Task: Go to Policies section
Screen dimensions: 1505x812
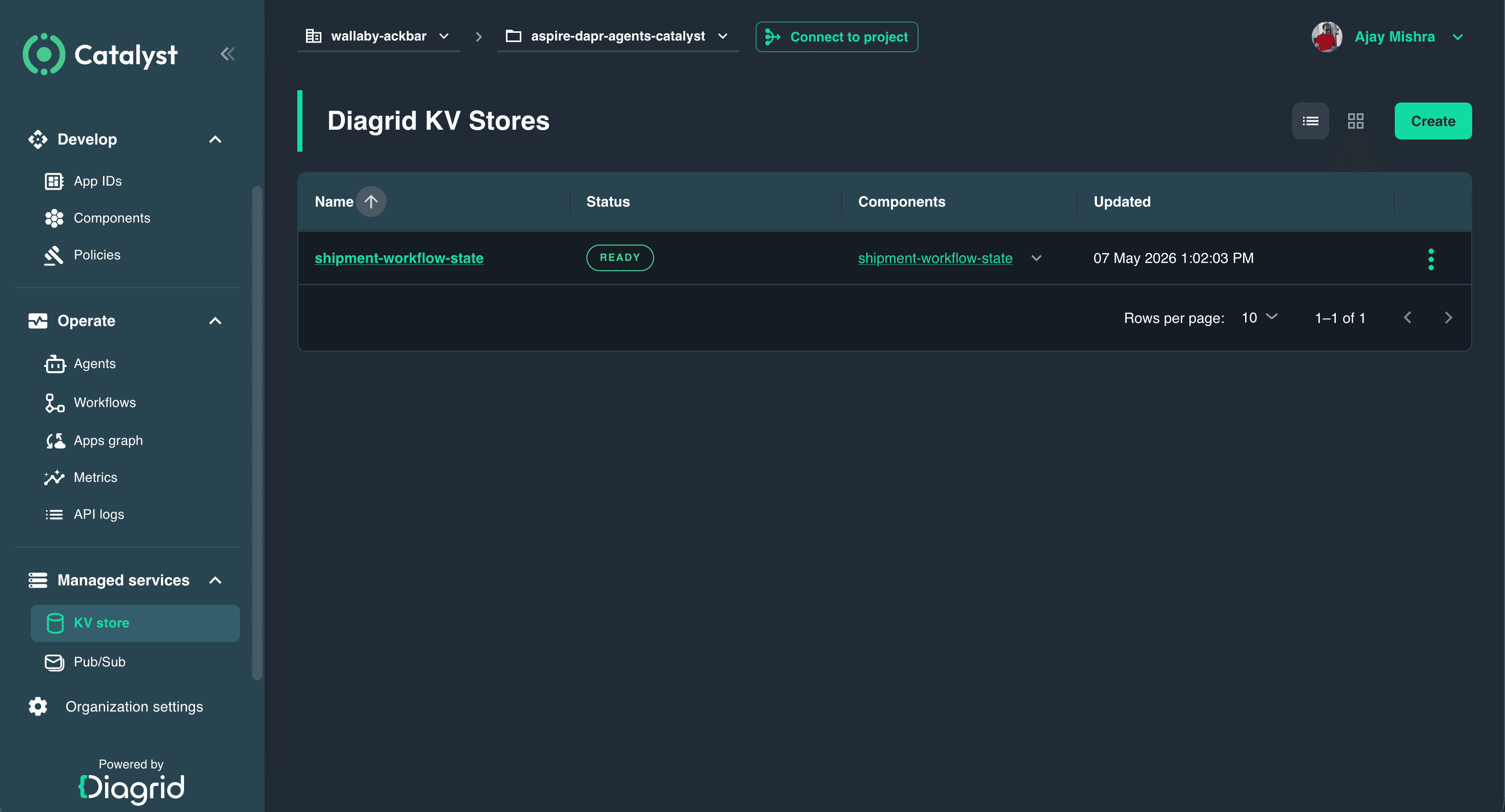Action: (83, 255)
